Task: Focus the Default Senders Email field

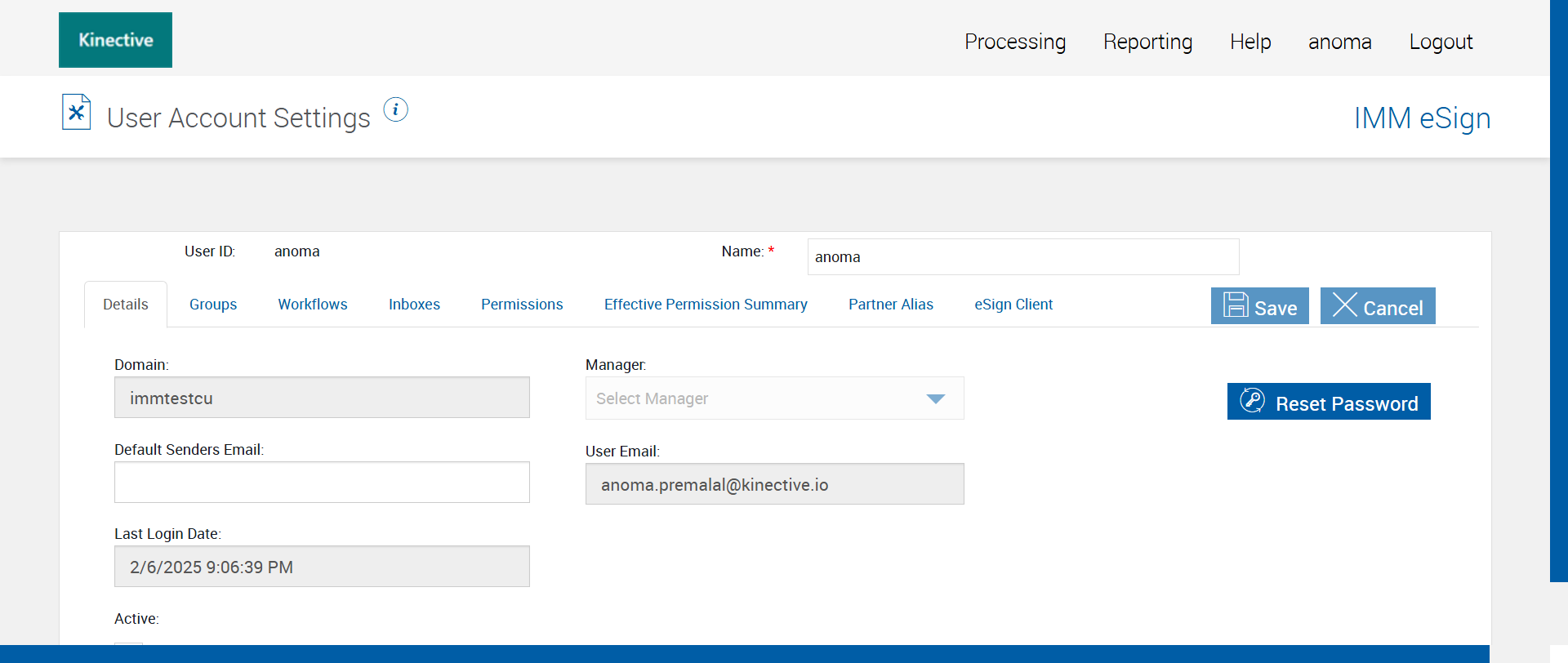Action: (x=322, y=483)
